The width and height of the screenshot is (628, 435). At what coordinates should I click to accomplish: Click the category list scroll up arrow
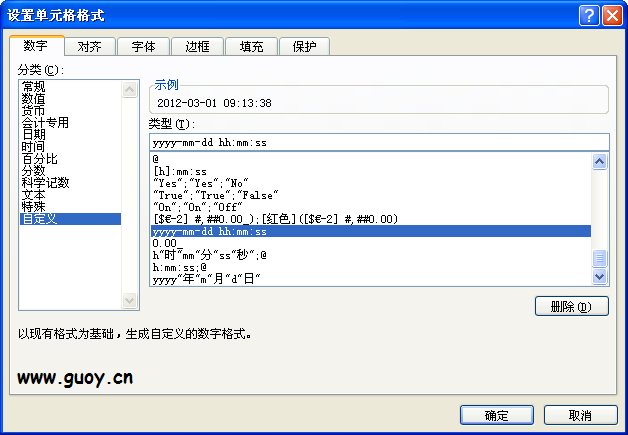129,89
